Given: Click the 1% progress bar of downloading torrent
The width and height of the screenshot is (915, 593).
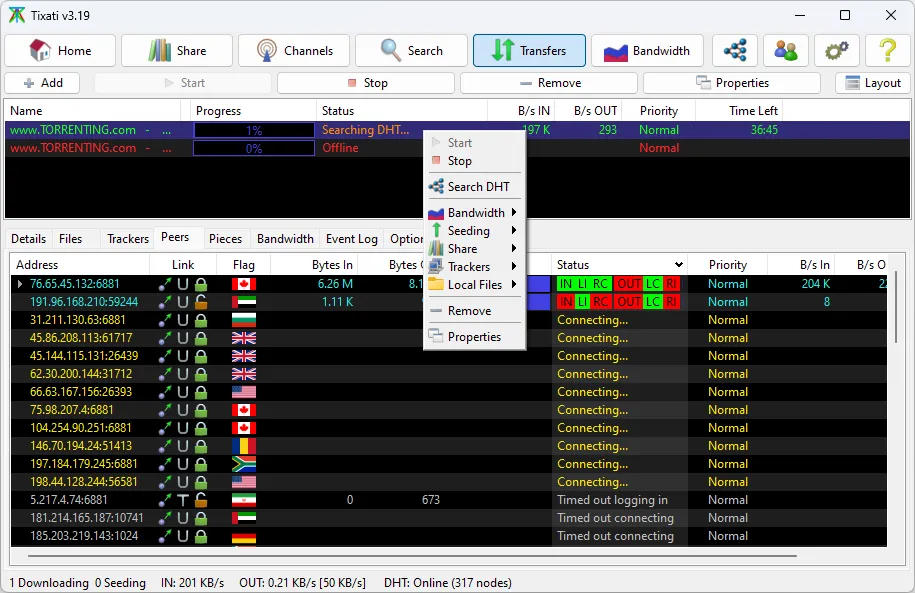Looking at the screenshot, I should click(254, 130).
